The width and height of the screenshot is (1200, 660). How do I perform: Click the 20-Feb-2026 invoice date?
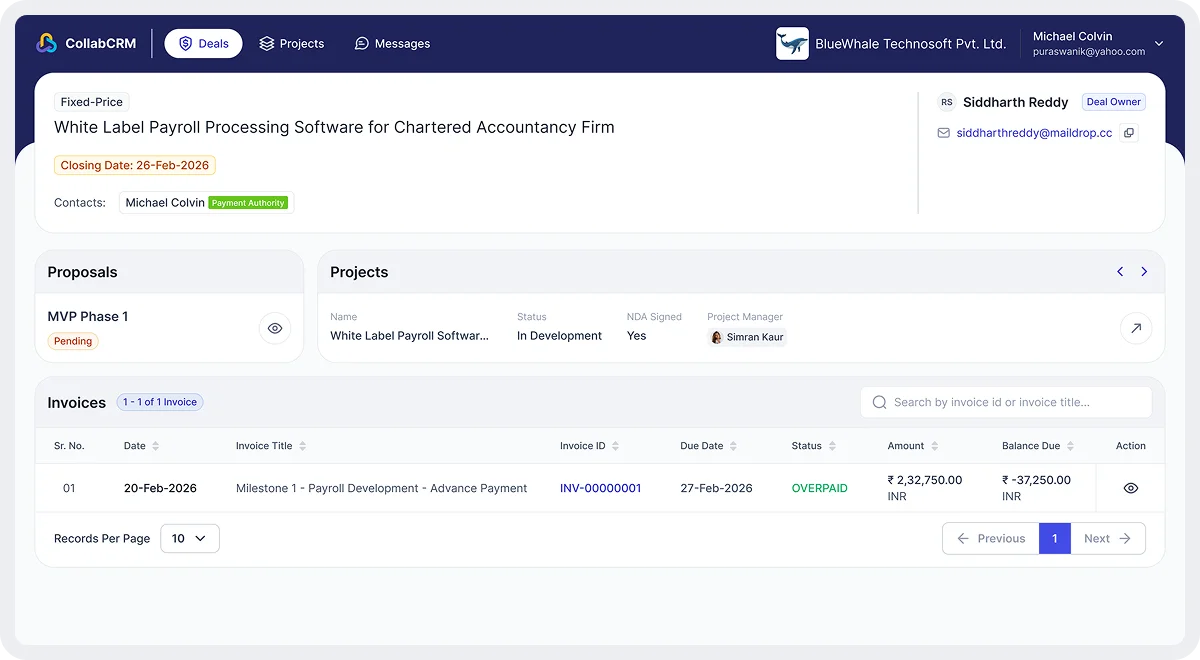pos(160,488)
